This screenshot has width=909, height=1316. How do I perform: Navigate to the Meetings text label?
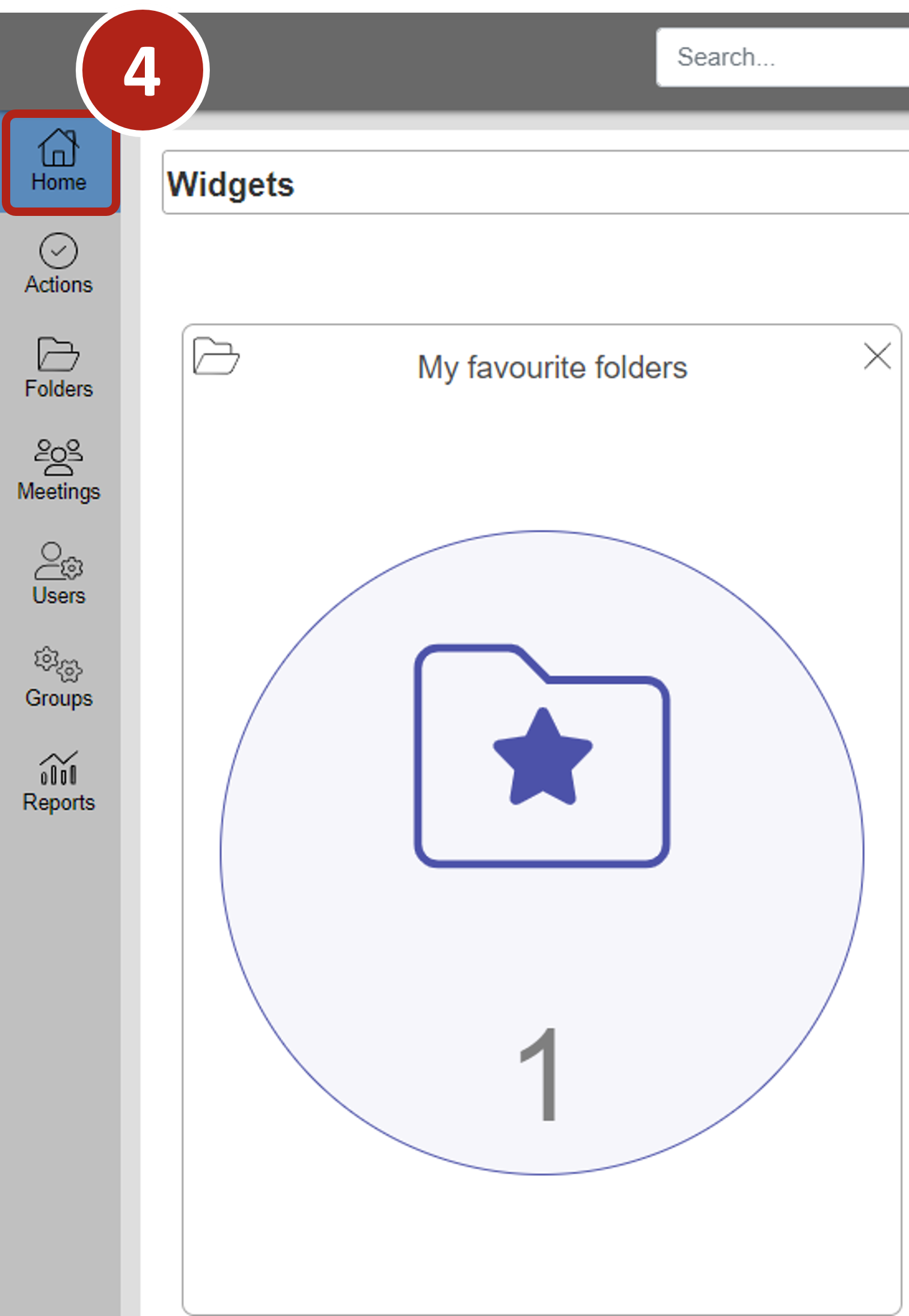58,491
